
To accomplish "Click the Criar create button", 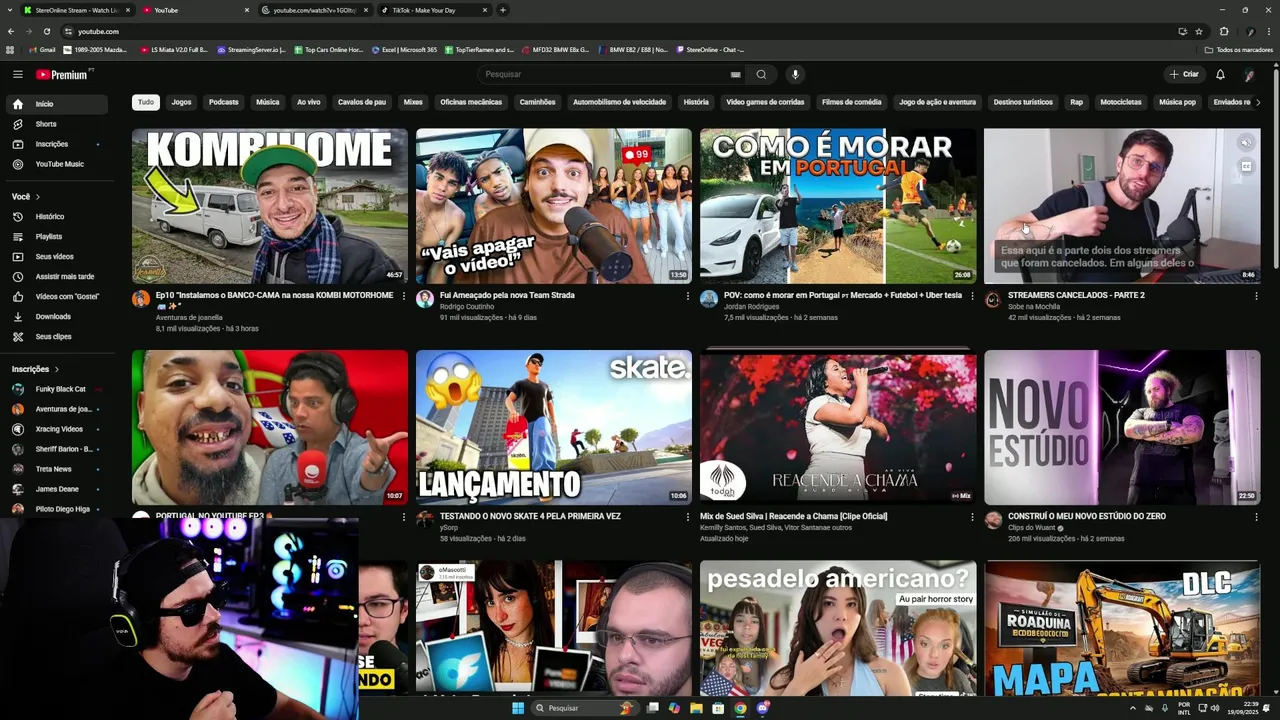I will coord(1184,74).
